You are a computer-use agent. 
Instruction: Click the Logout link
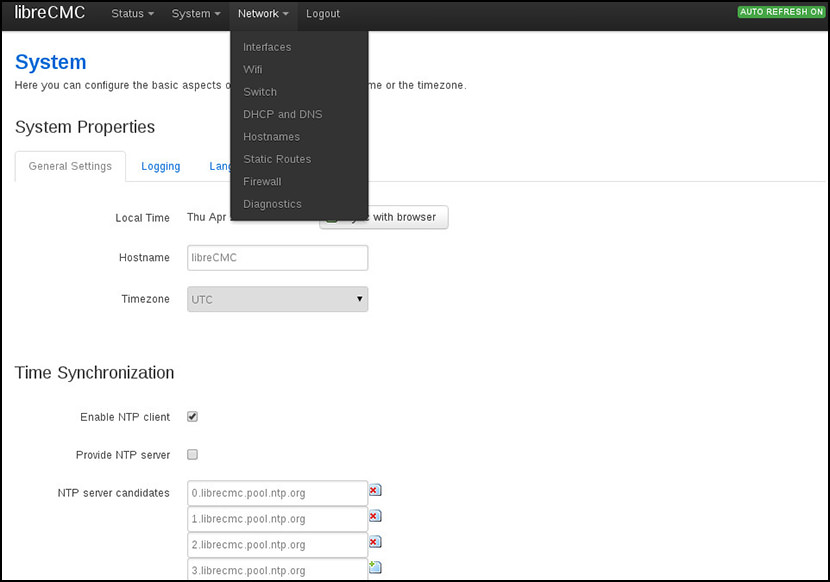click(323, 14)
